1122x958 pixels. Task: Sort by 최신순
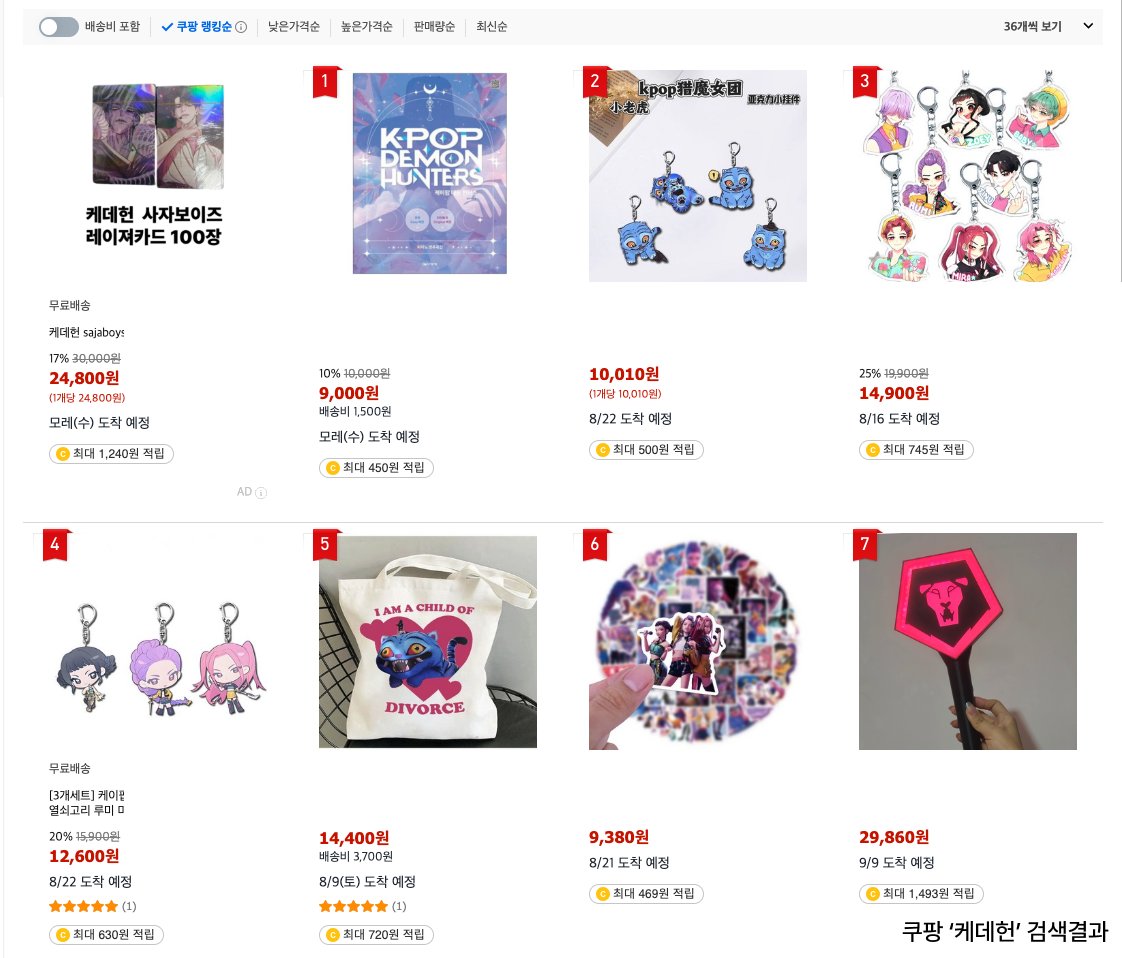pos(492,27)
